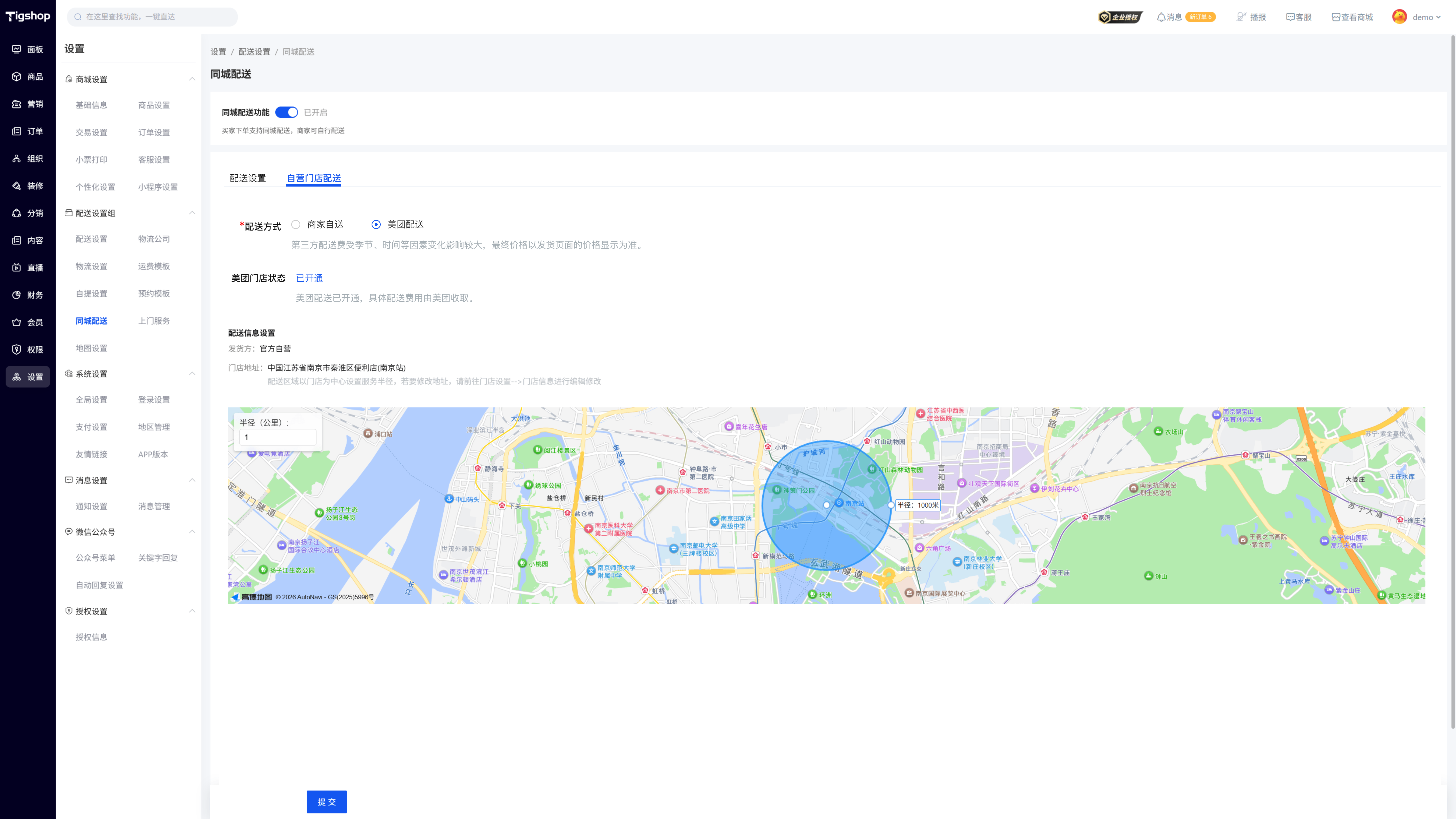
Task: Click the 设置 breadcrumb link
Action: [x=218, y=52]
